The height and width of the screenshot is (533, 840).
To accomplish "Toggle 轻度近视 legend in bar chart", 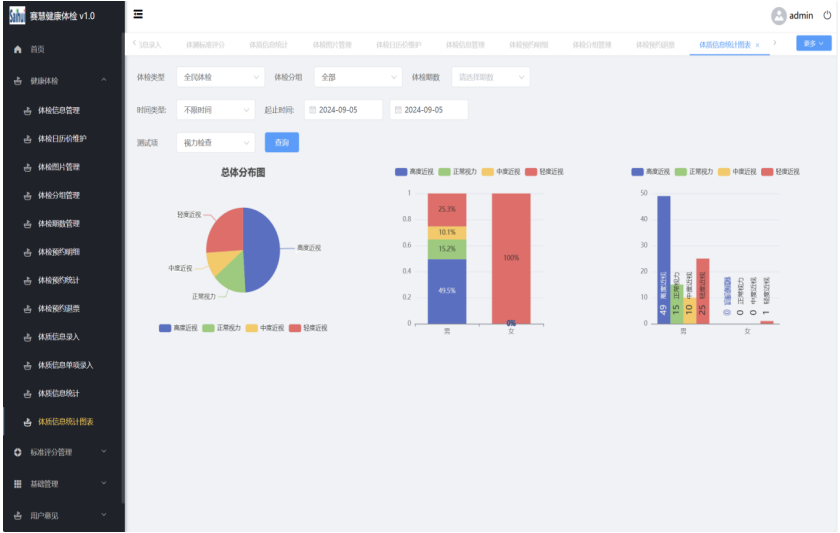I will (781, 172).
